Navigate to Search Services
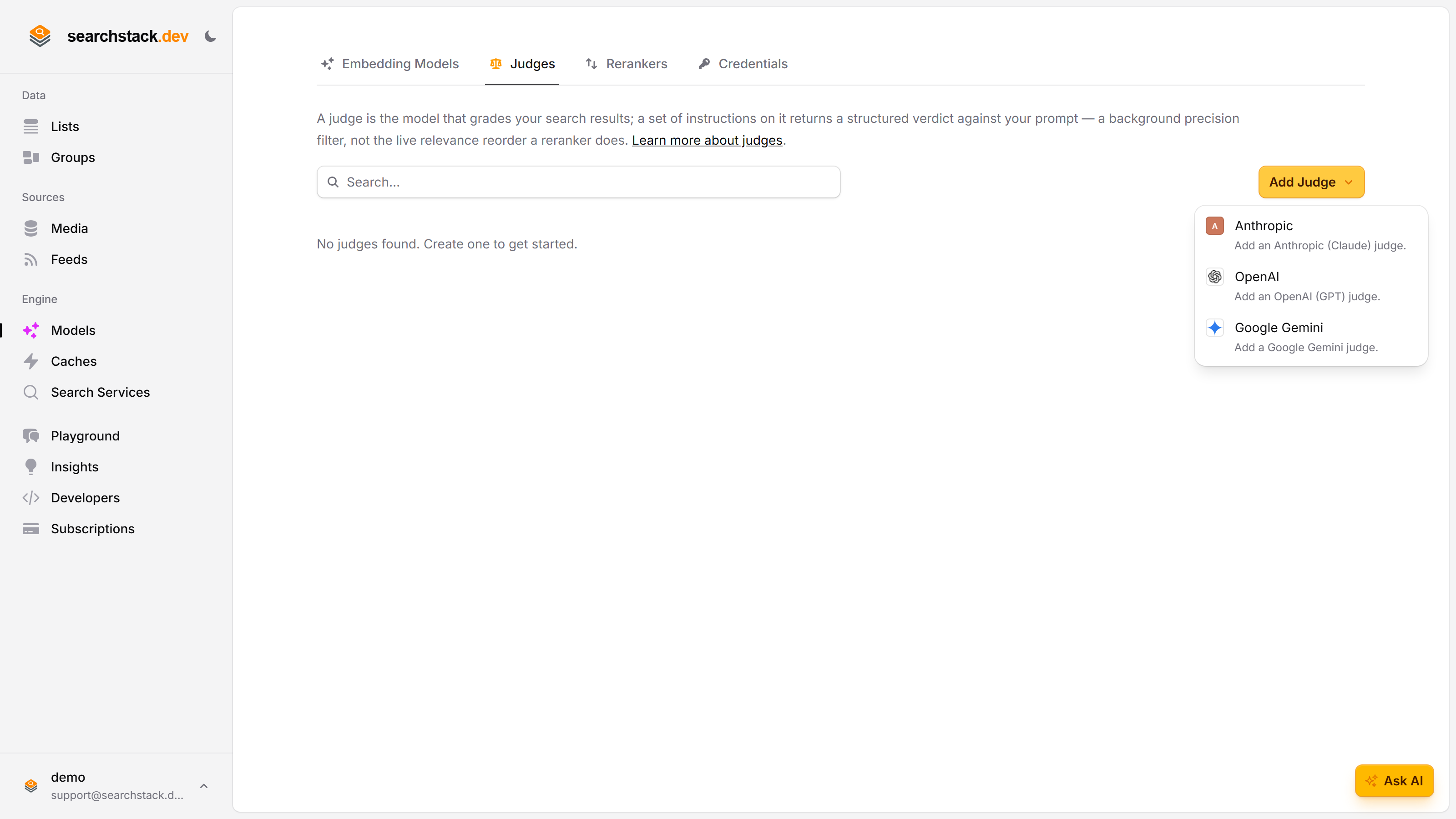The image size is (1456, 819). click(100, 392)
